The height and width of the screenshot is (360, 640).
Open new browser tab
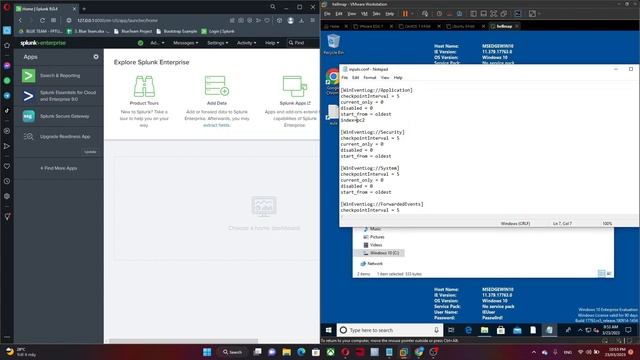click(84, 8)
